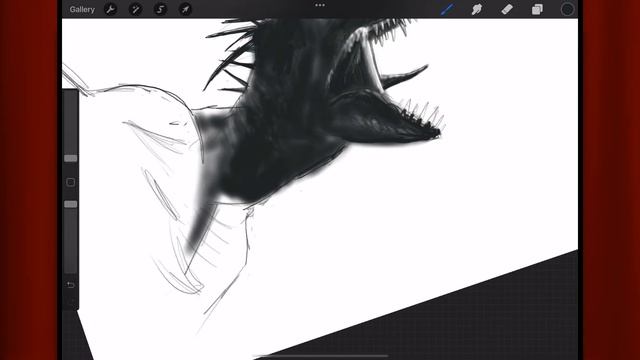
Task: Click the brush opacity slider handle
Action: click(71, 204)
